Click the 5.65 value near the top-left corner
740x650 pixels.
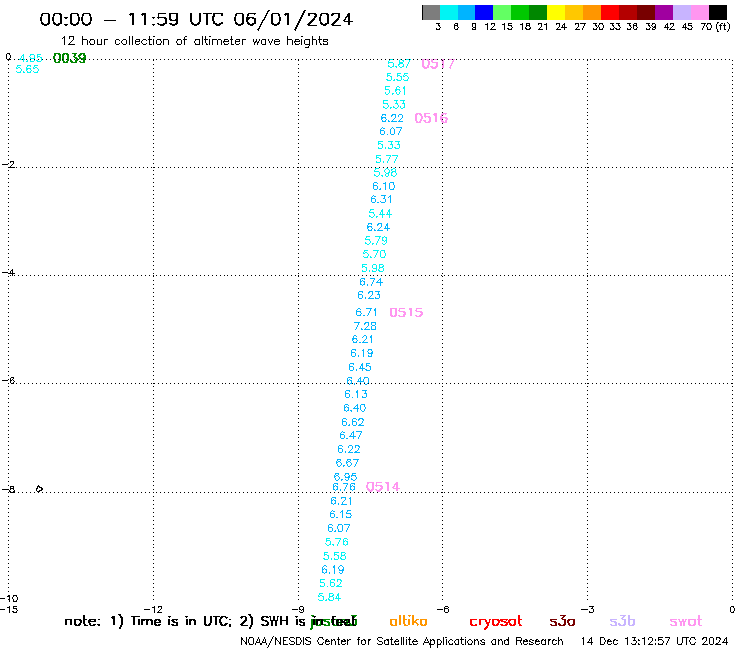(x=27, y=69)
